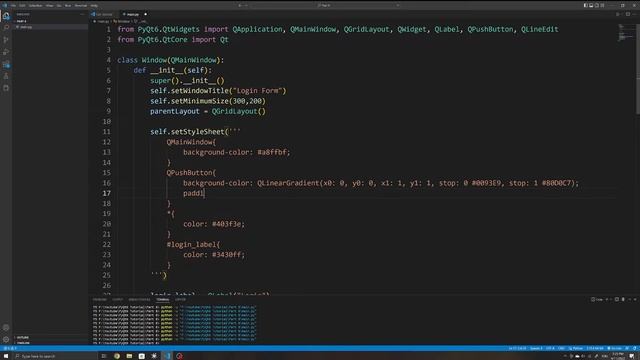Click the line and column status indicator

(x=517, y=348)
